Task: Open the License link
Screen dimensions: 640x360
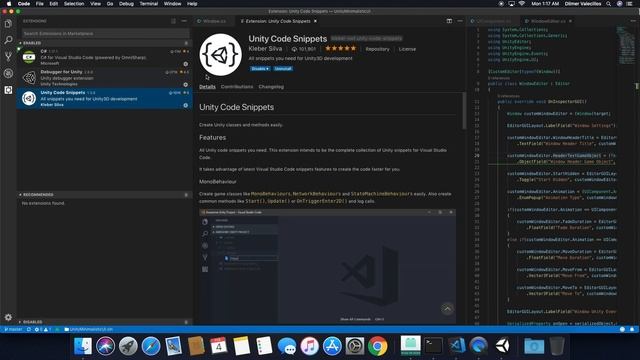Action: pos(407,49)
